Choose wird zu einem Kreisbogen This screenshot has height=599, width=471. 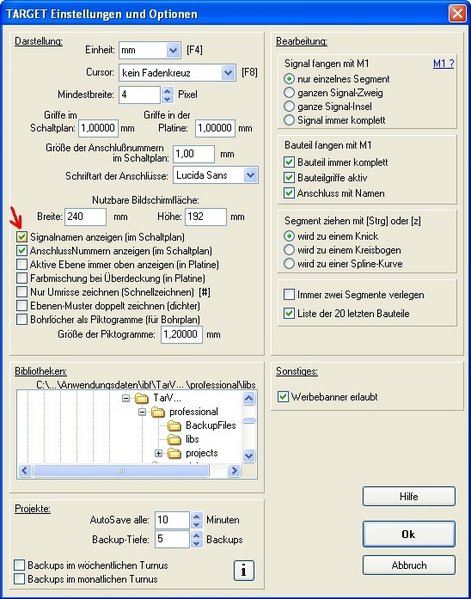tap(289, 250)
